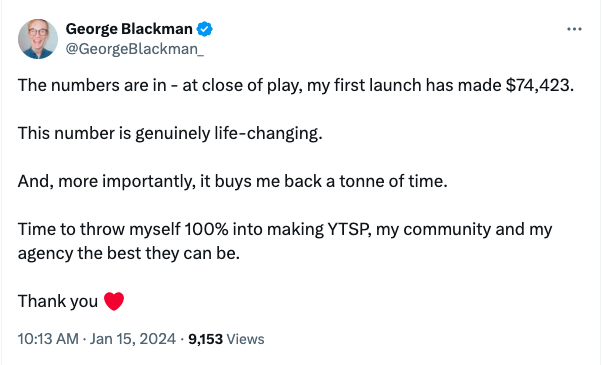Viewport: 602px width, 365px height.
Task: Open the @GeorgeBlackman_ handle link
Action: tap(135, 49)
